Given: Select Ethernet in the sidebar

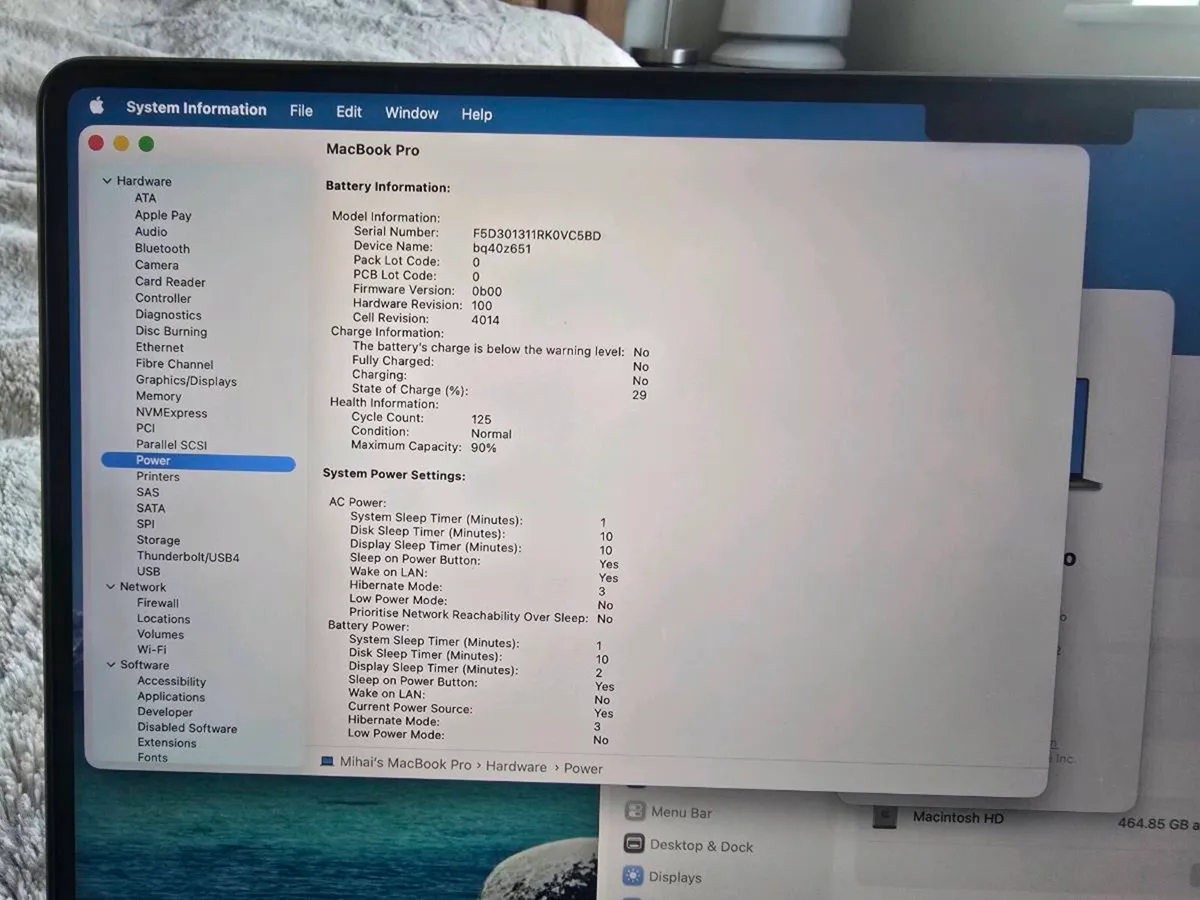Looking at the screenshot, I should coord(160,347).
